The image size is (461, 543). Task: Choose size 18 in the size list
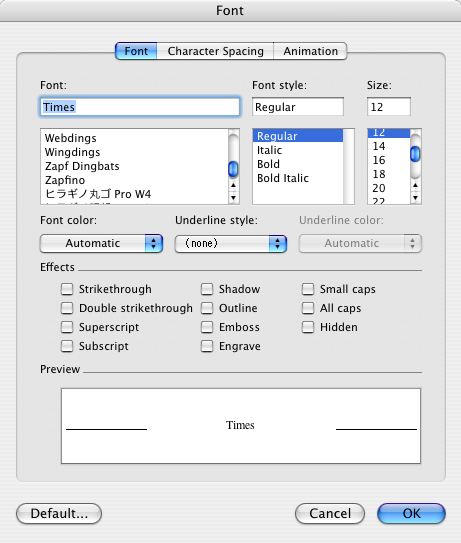(379, 174)
